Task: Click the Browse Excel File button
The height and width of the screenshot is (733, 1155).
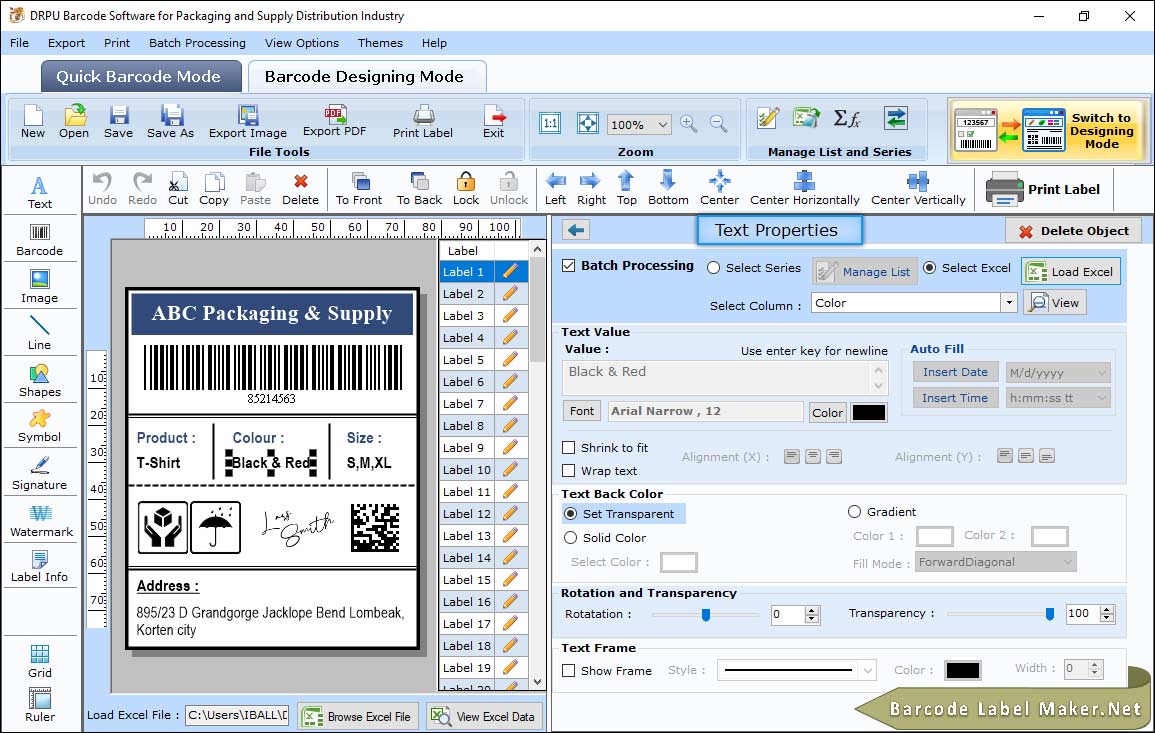Action: tap(358, 716)
